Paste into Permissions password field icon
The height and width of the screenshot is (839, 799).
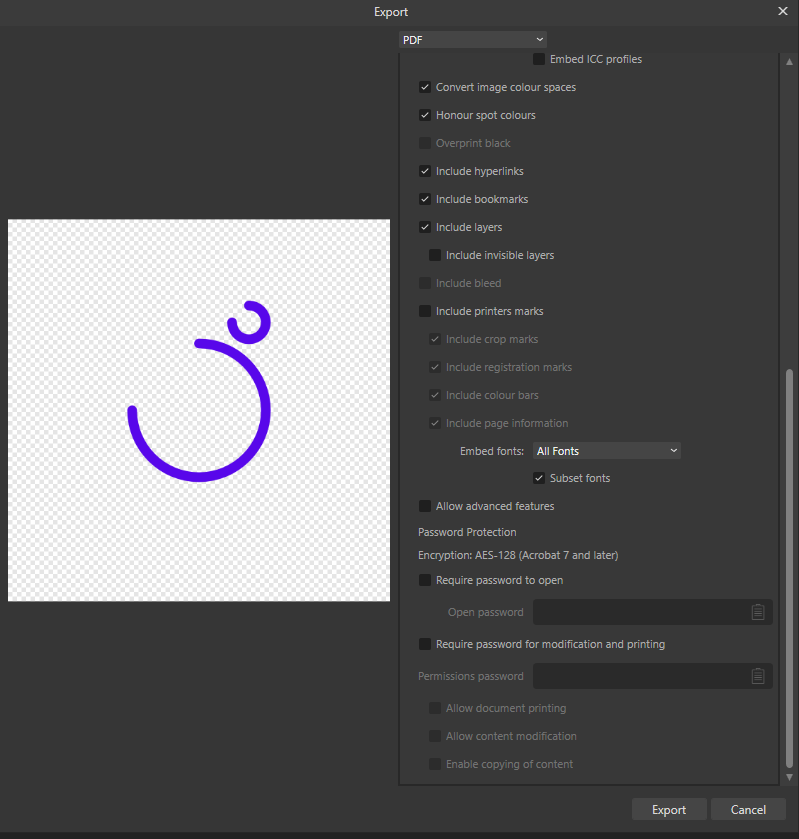758,676
